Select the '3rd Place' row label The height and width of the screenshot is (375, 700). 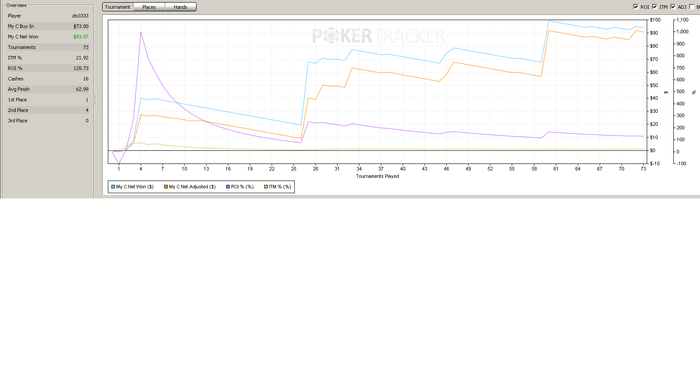click(17, 121)
